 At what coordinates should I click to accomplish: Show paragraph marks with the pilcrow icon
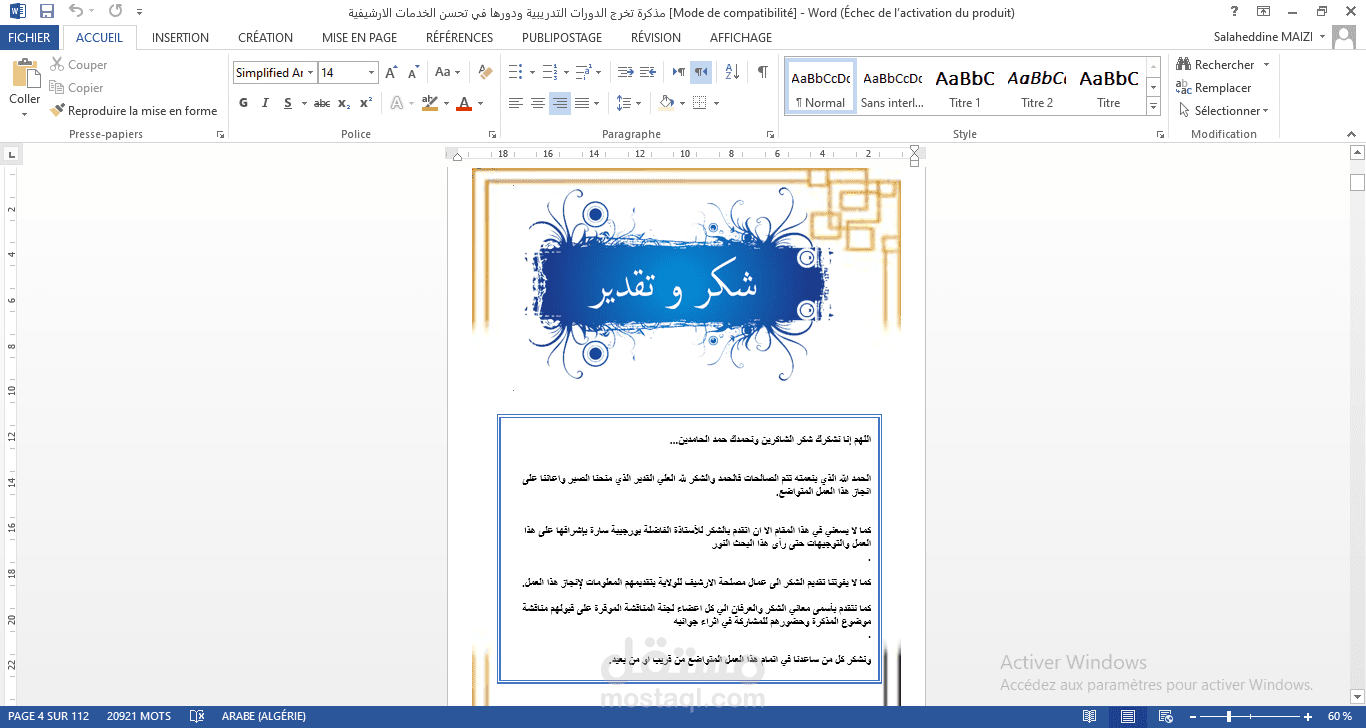point(763,72)
